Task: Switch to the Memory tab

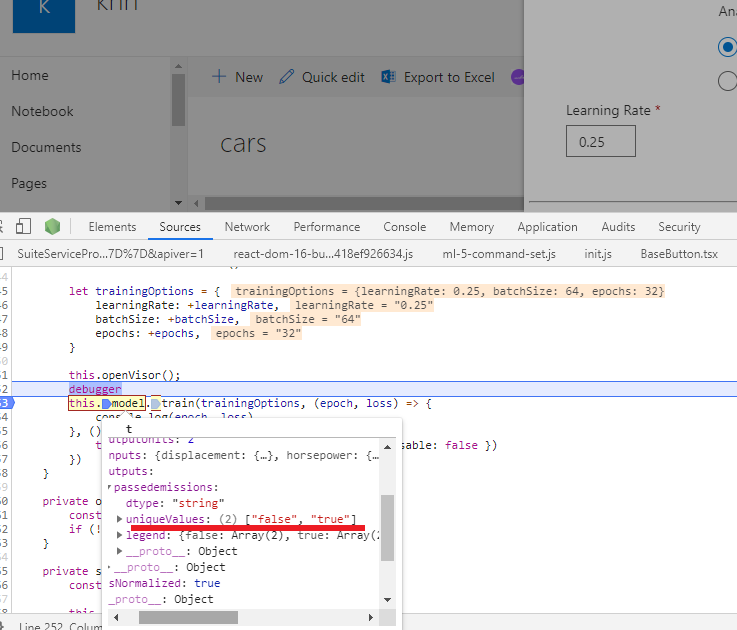Action: click(472, 227)
